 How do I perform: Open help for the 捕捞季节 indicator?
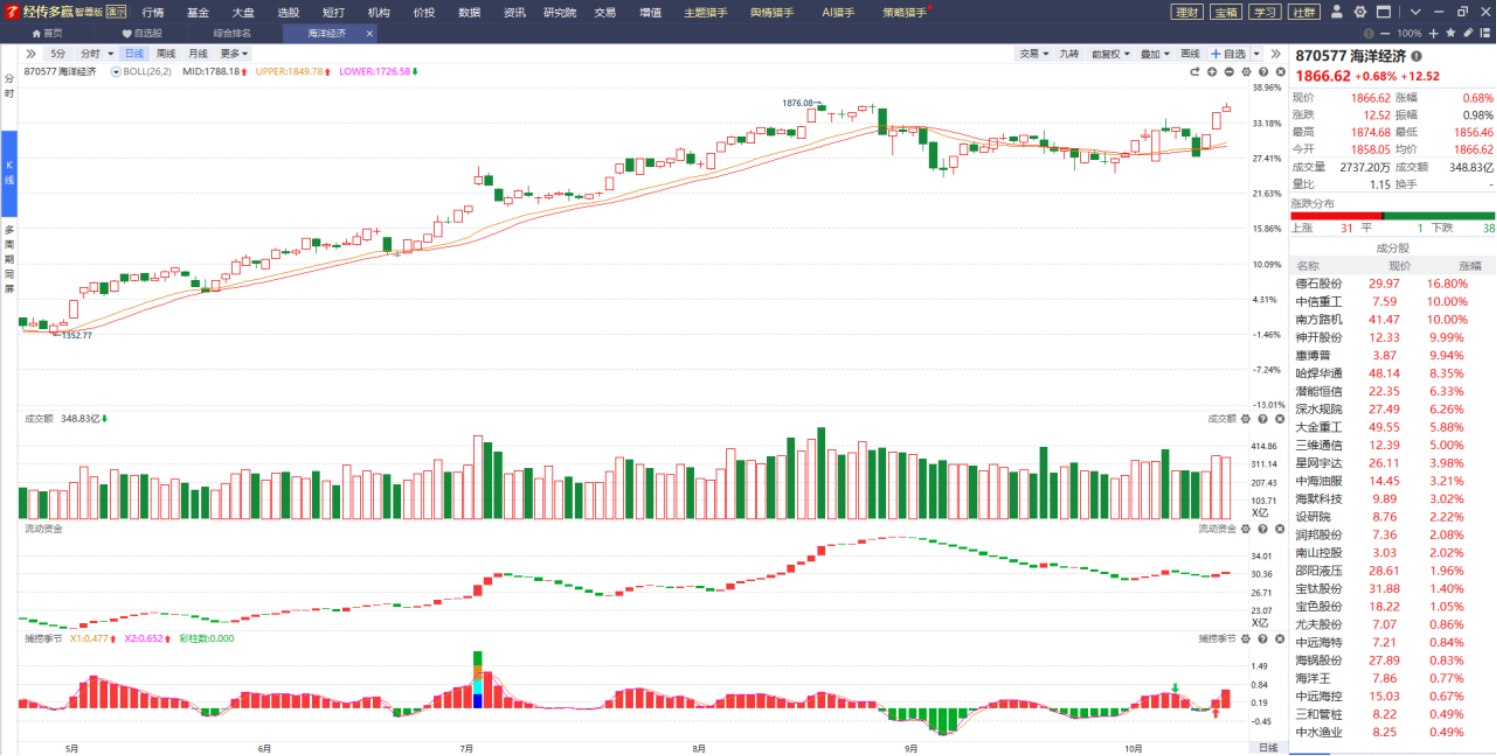tap(1263, 638)
